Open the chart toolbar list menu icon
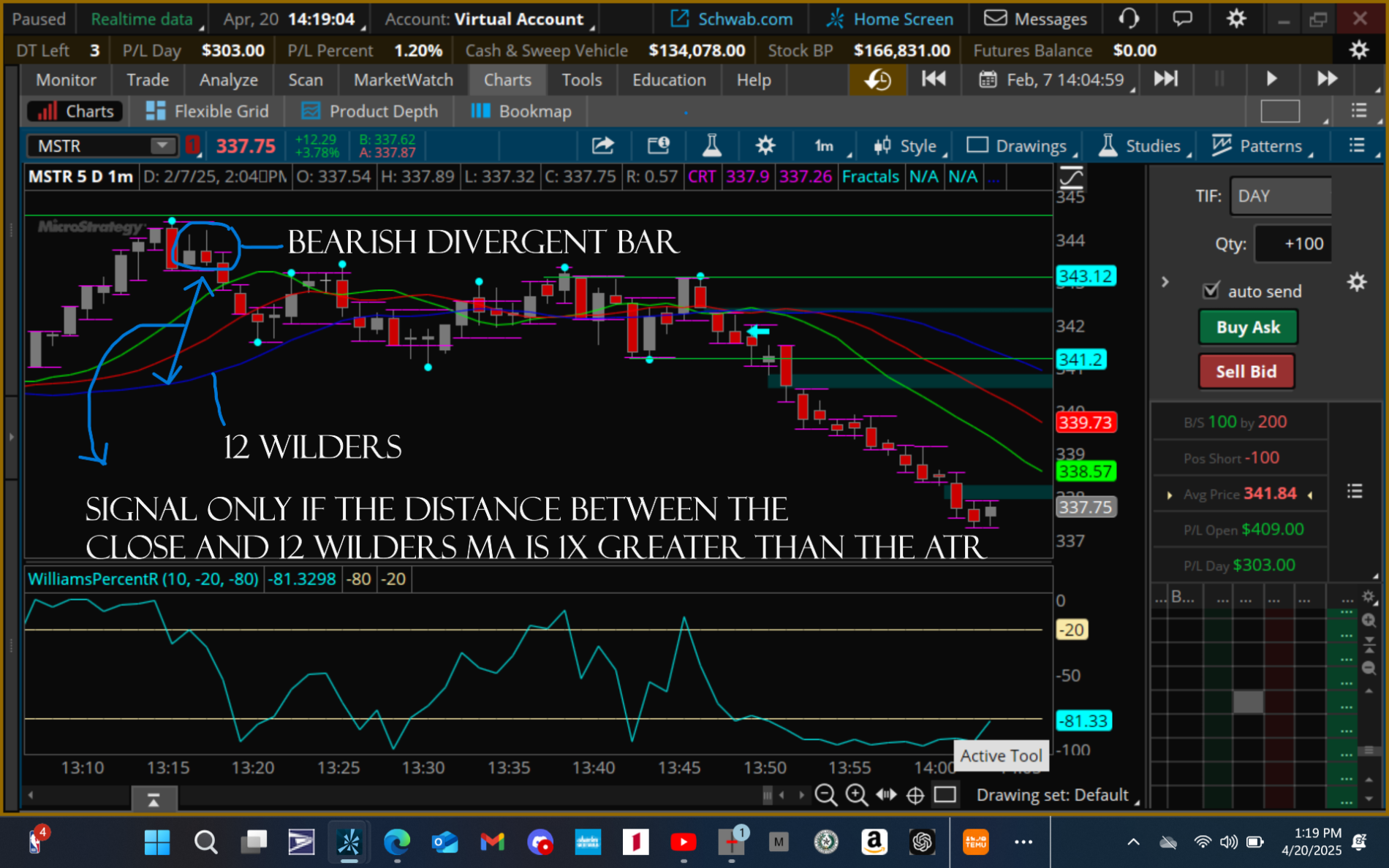Image resolution: width=1389 pixels, height=868 pixels. pyautogui.click(x=1357, y=145)
